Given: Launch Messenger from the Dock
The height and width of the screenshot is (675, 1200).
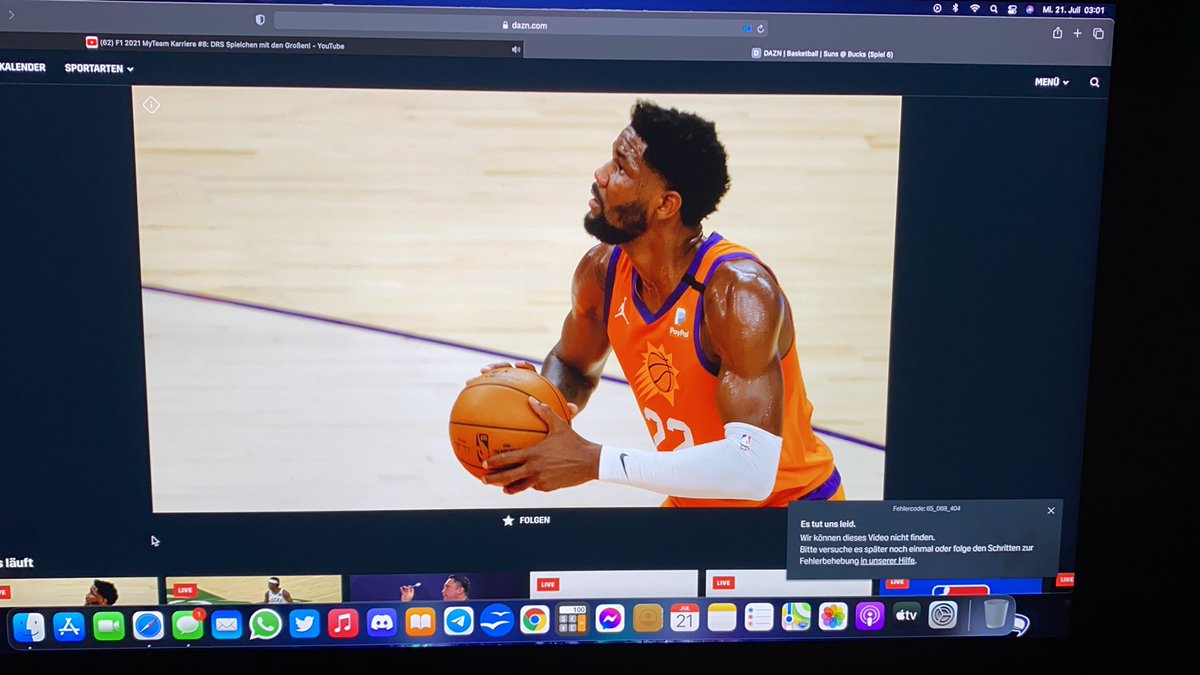Looking at the screenshot, I should [610, 619].
